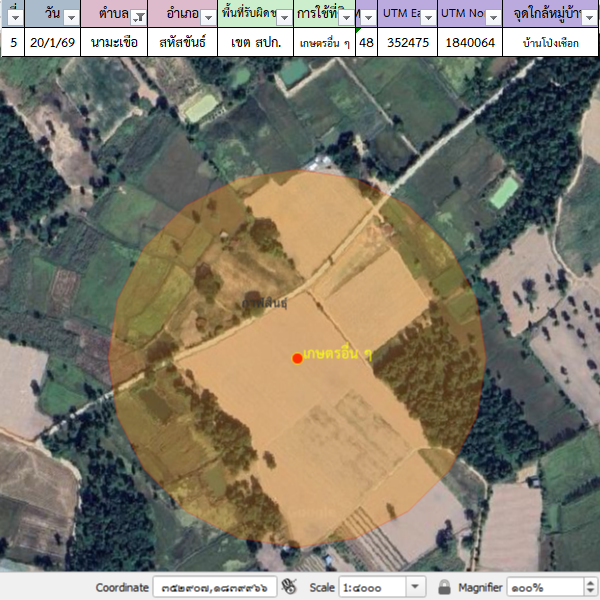Open the UTM Easting column filter dropdown
The image size is (600, 600).
coord(427,16)
